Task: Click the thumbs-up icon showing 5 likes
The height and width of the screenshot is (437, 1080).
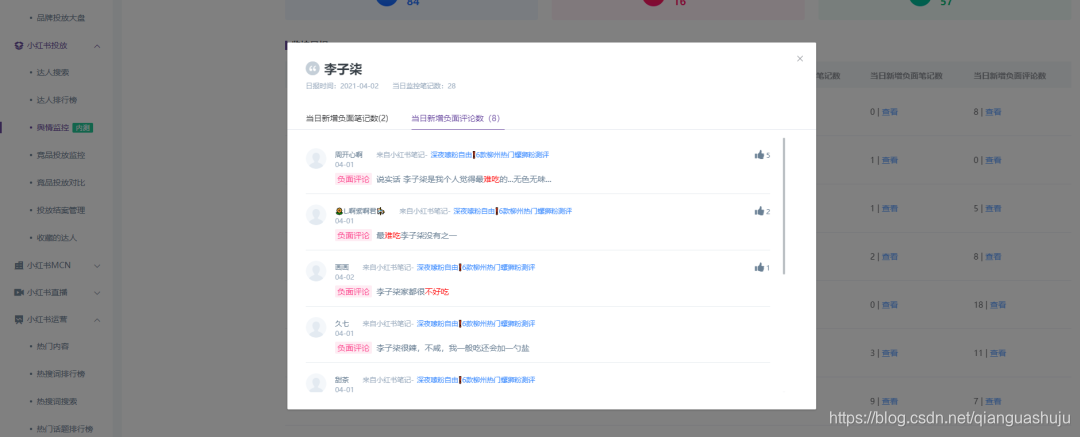Action: click(759, 154)
